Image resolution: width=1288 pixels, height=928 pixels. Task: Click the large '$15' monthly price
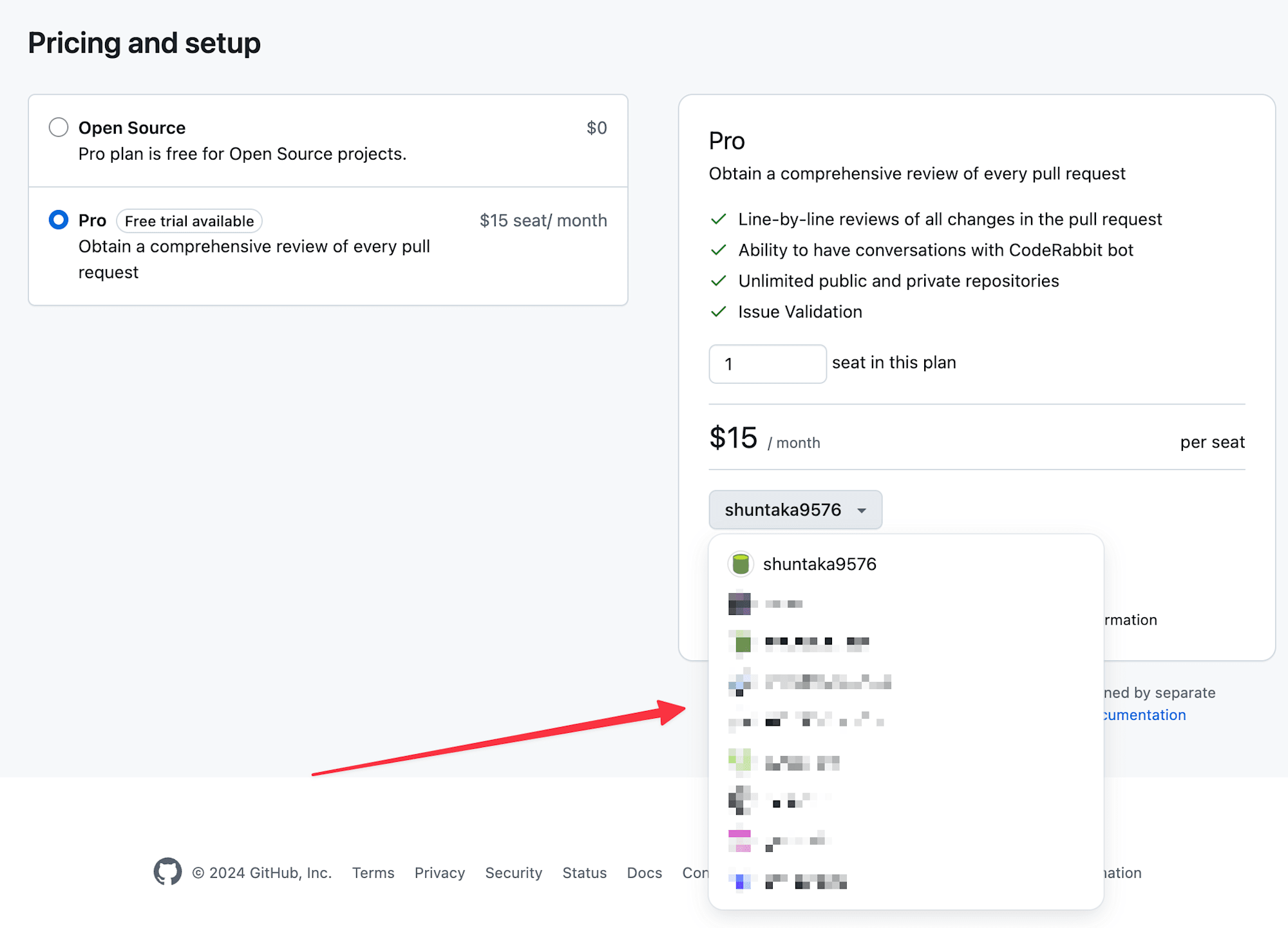[734, 438]
